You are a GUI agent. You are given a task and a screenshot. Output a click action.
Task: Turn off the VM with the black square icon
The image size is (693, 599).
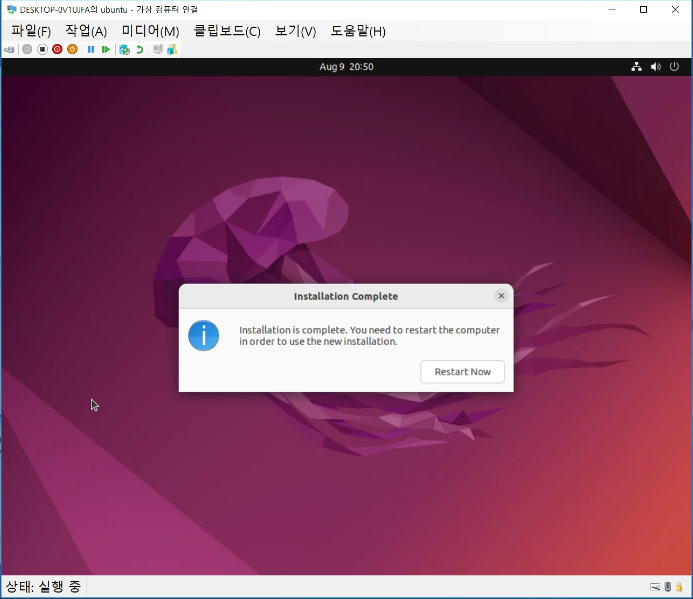click(x=42, y=50)
